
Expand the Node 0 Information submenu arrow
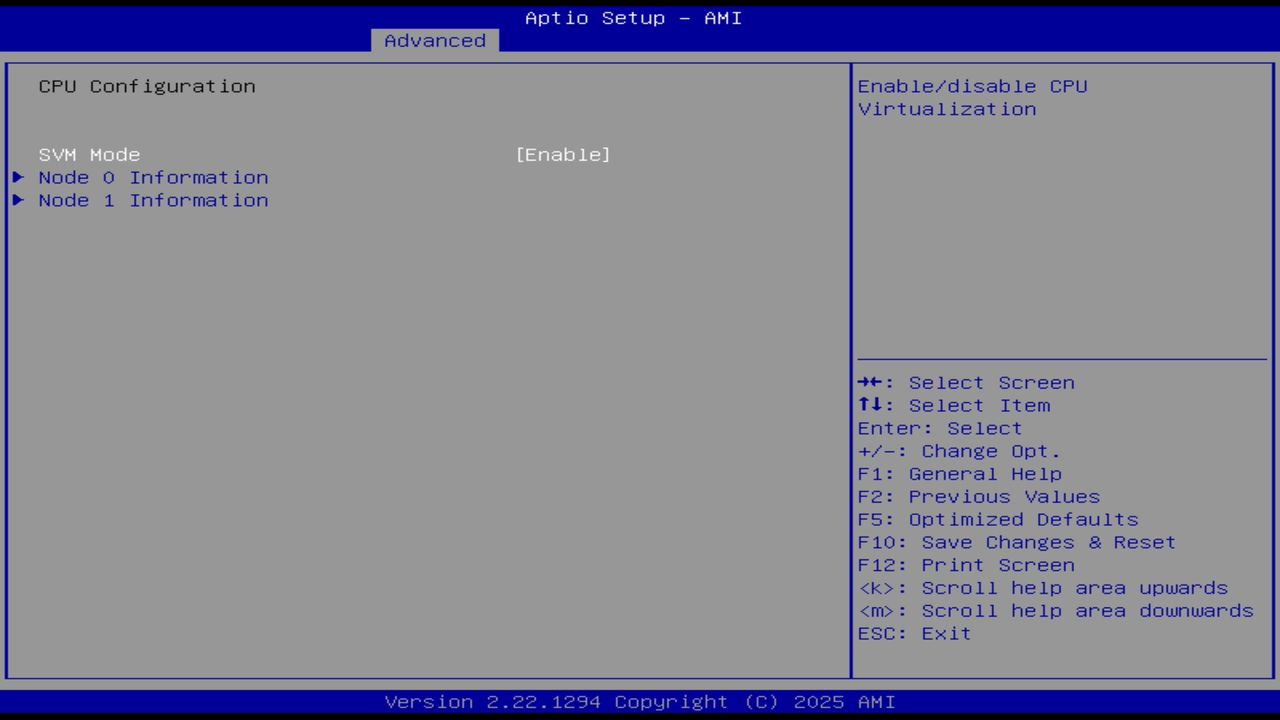[x=17, y=177]
